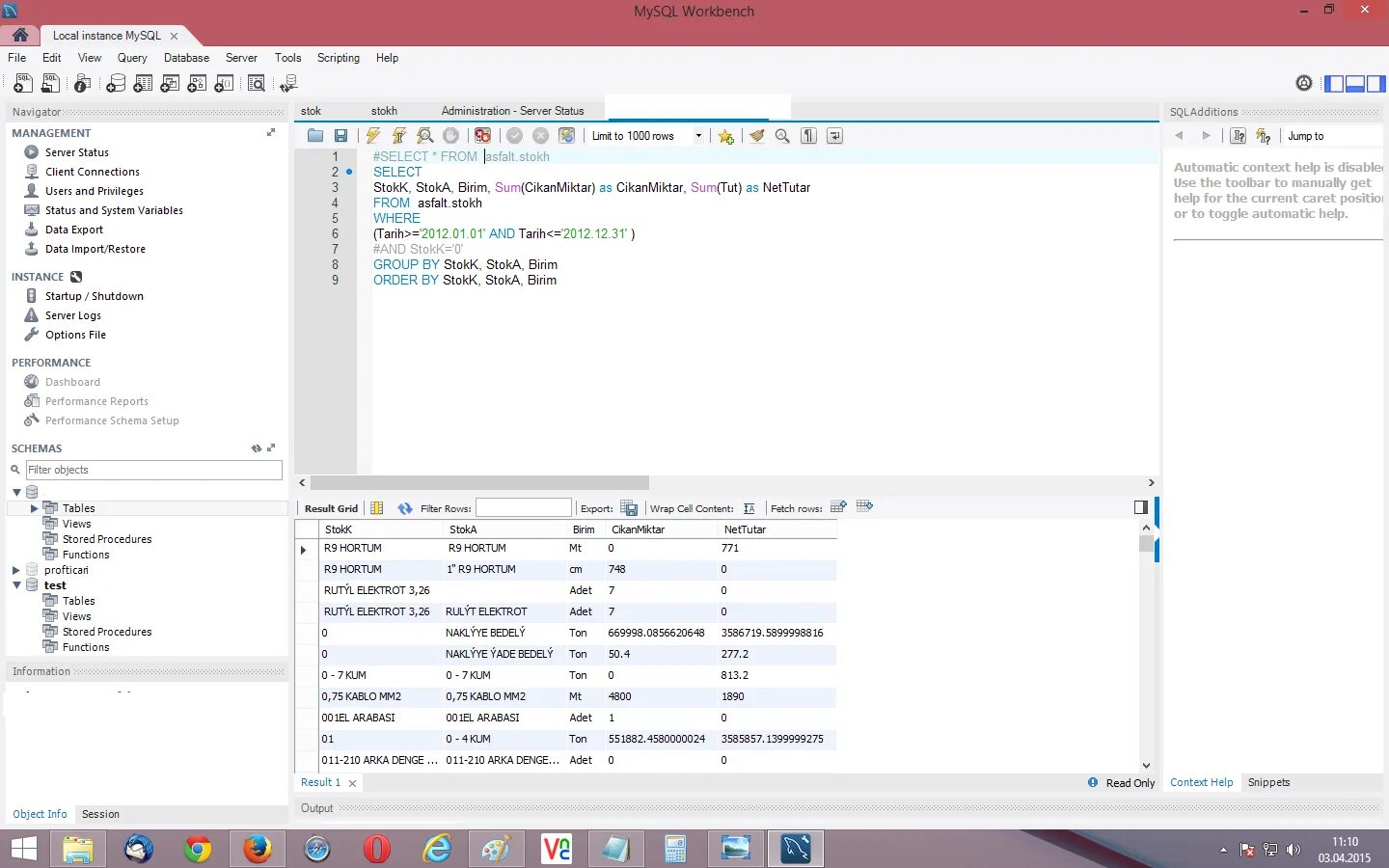The height and width of the screenshot is (868, 1389).
Task: Open Jump to help topic dropdown
Action: pyautogui.click(x=1332, y=136)
